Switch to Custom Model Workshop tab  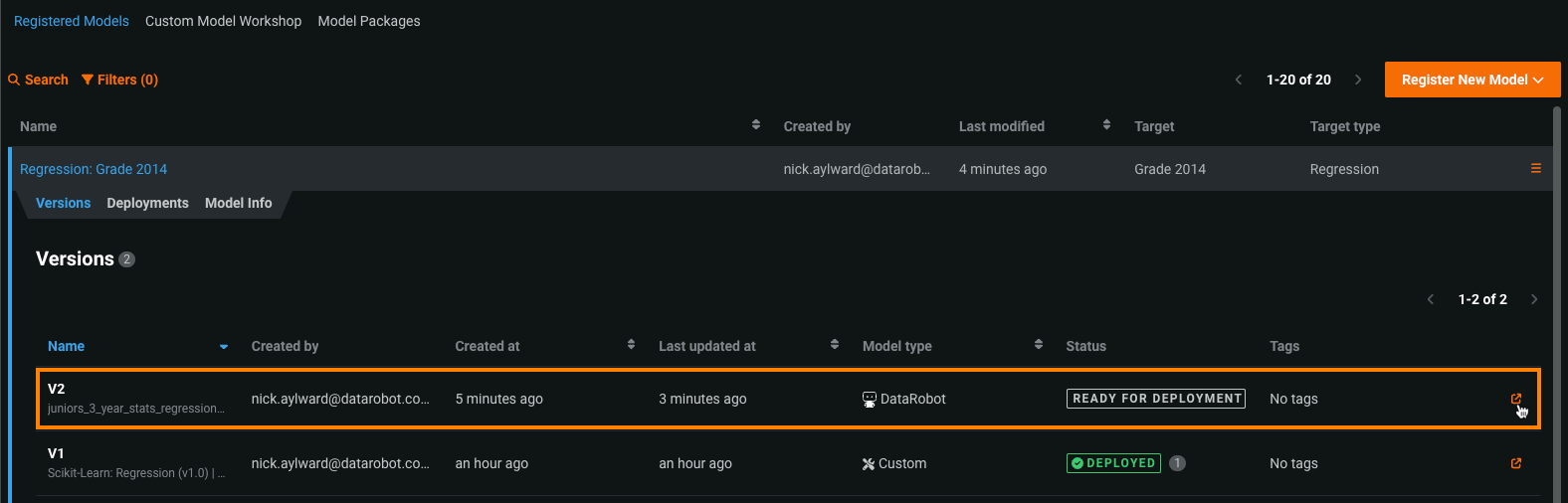pos(223,21)
